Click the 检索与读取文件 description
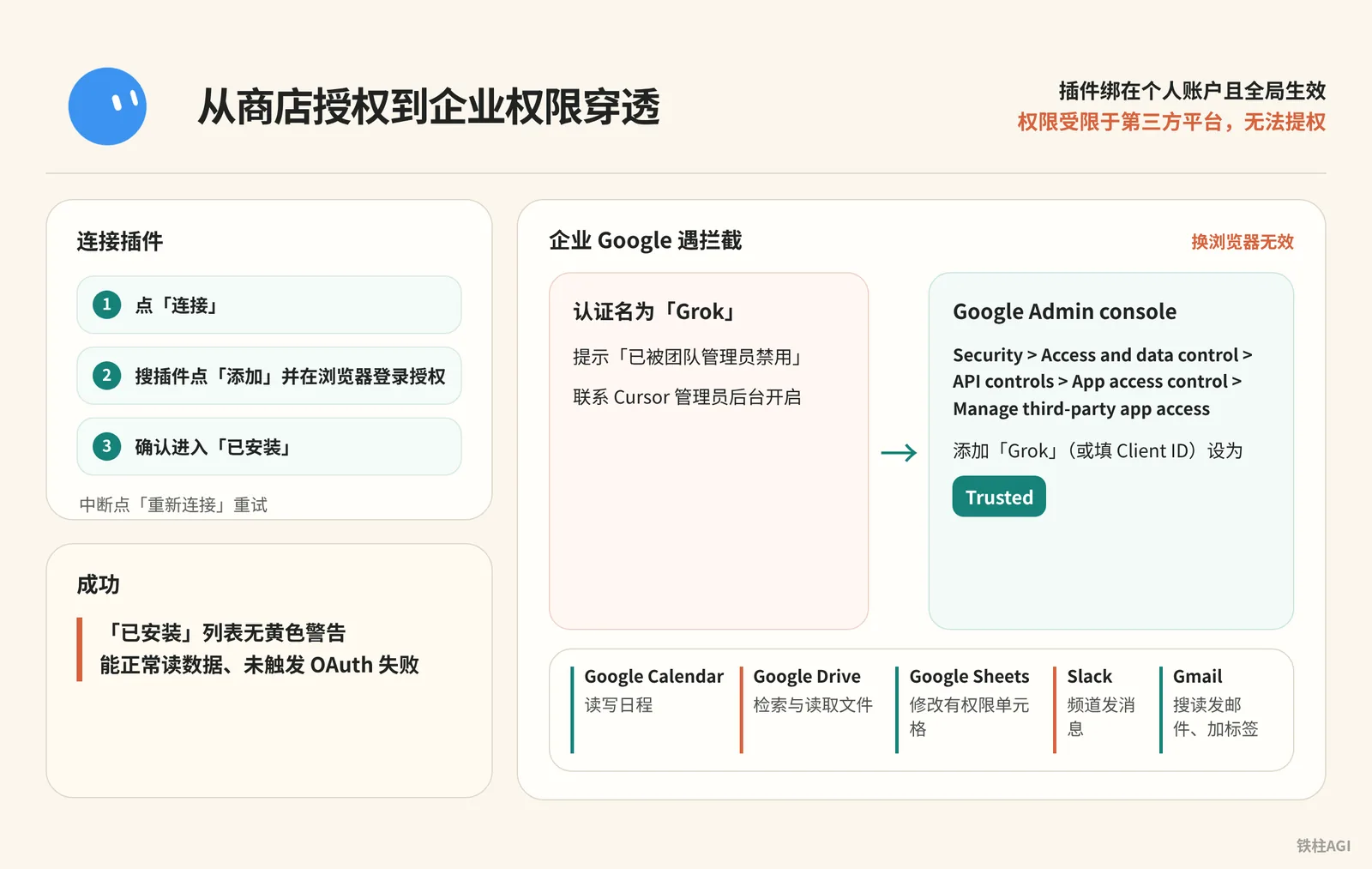The image size is (1372, 869). 813,705
